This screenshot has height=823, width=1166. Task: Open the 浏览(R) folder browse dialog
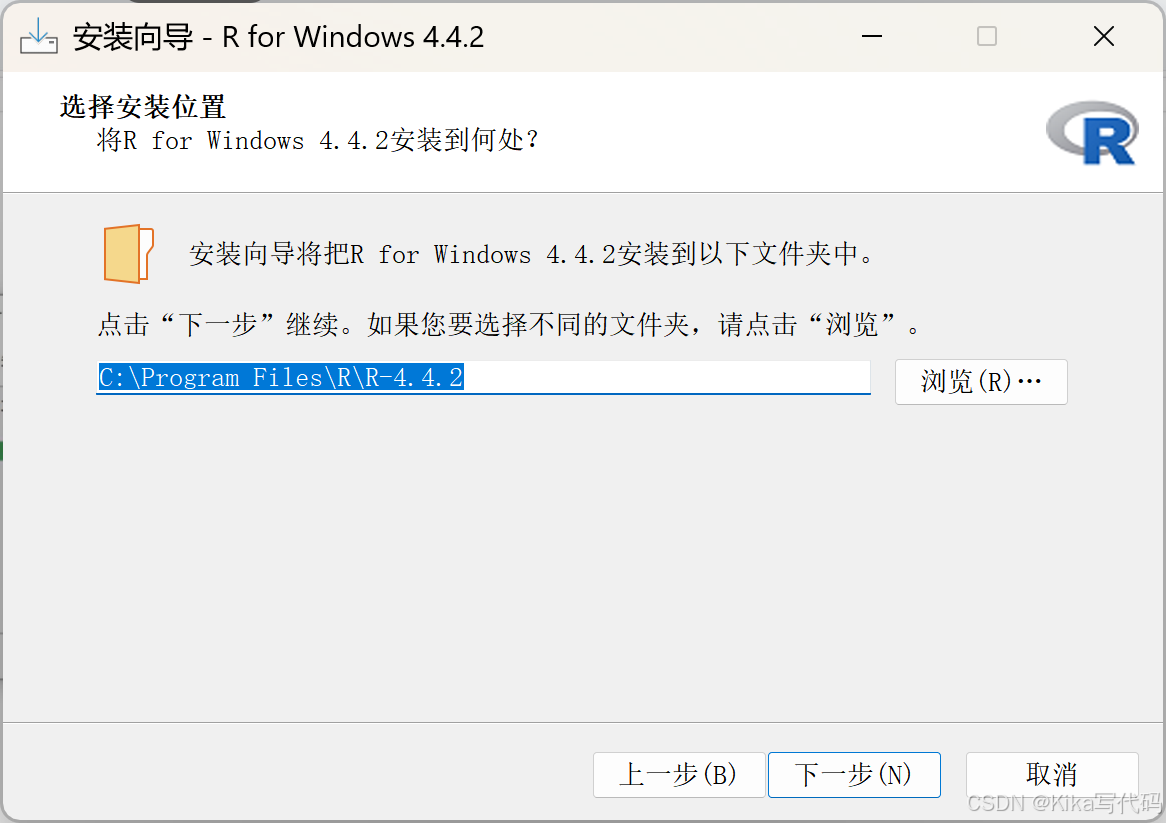point(981,381)
